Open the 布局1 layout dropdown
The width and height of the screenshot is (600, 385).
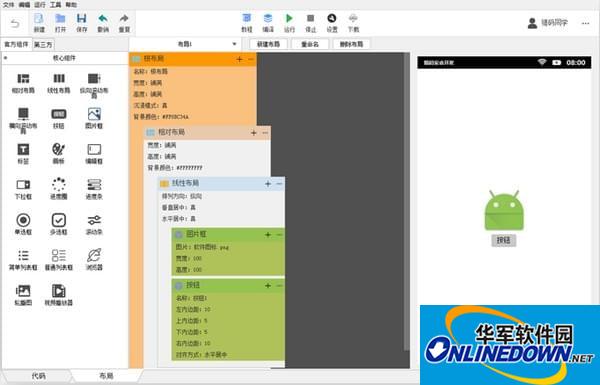[x=185, y=44]
